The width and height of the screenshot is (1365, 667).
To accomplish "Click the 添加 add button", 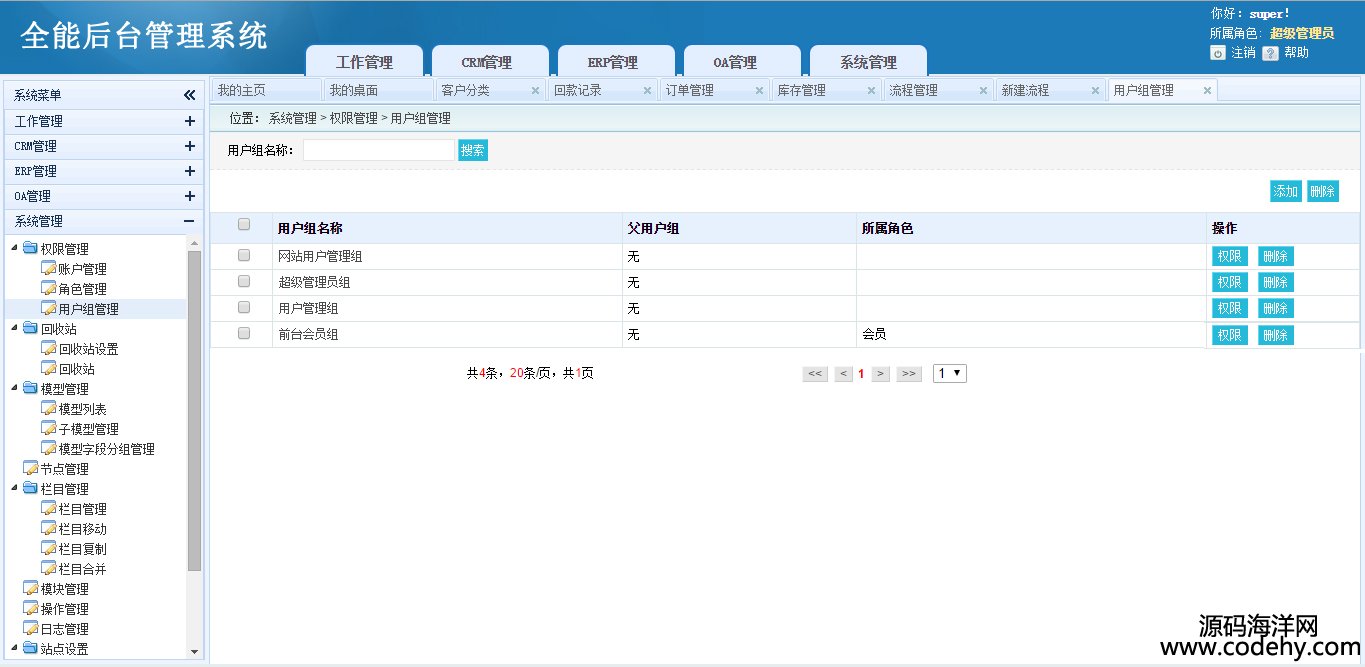I will tap(1286, 192).
